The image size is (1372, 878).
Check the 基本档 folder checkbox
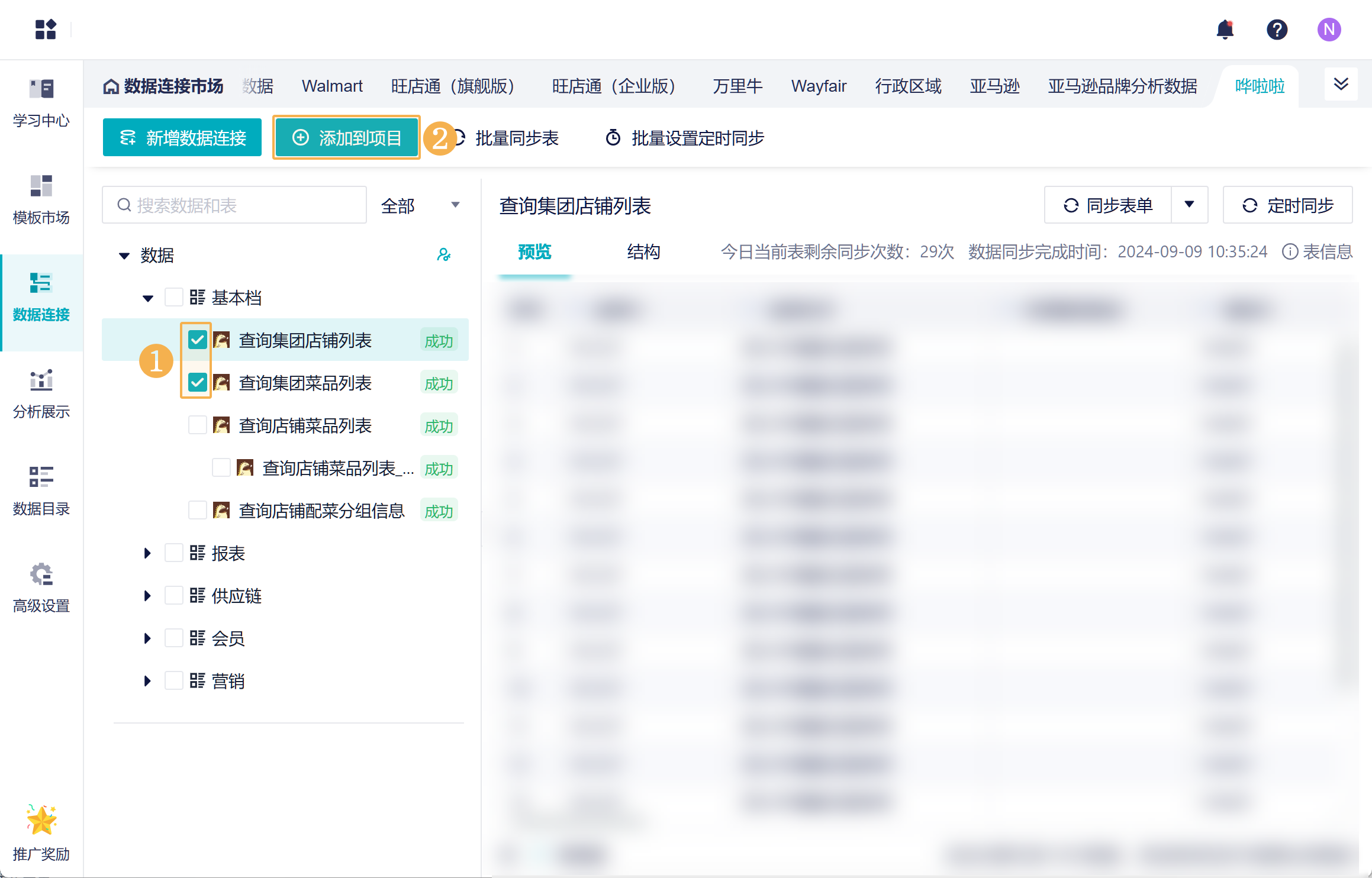(x=173, y=297)
